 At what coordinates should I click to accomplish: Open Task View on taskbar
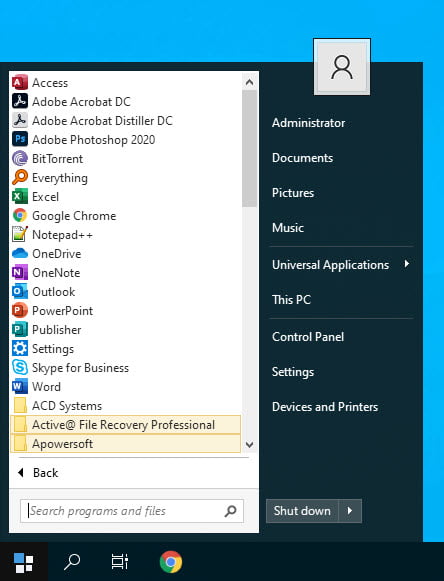tap(120, 562)
